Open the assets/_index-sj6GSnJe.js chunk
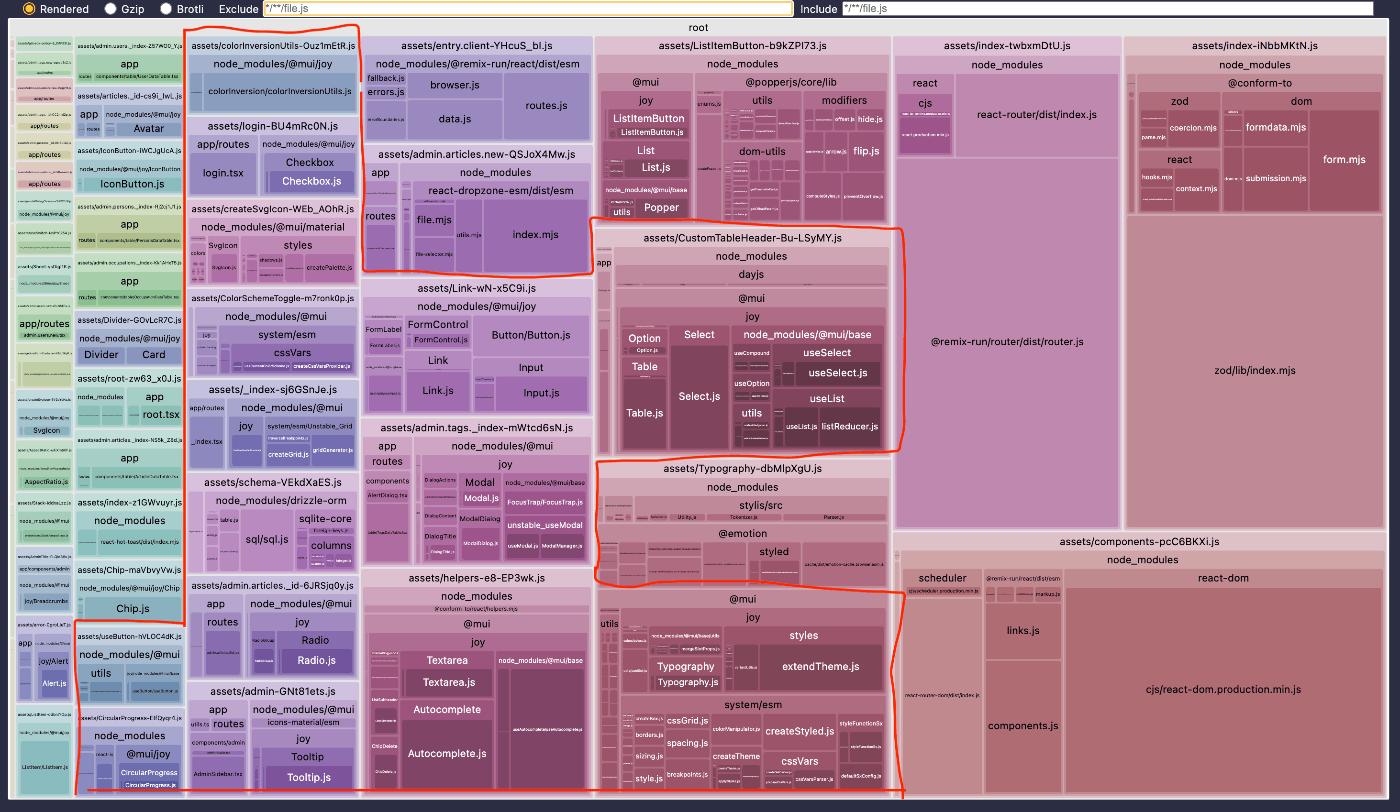 tap(272, 389)
